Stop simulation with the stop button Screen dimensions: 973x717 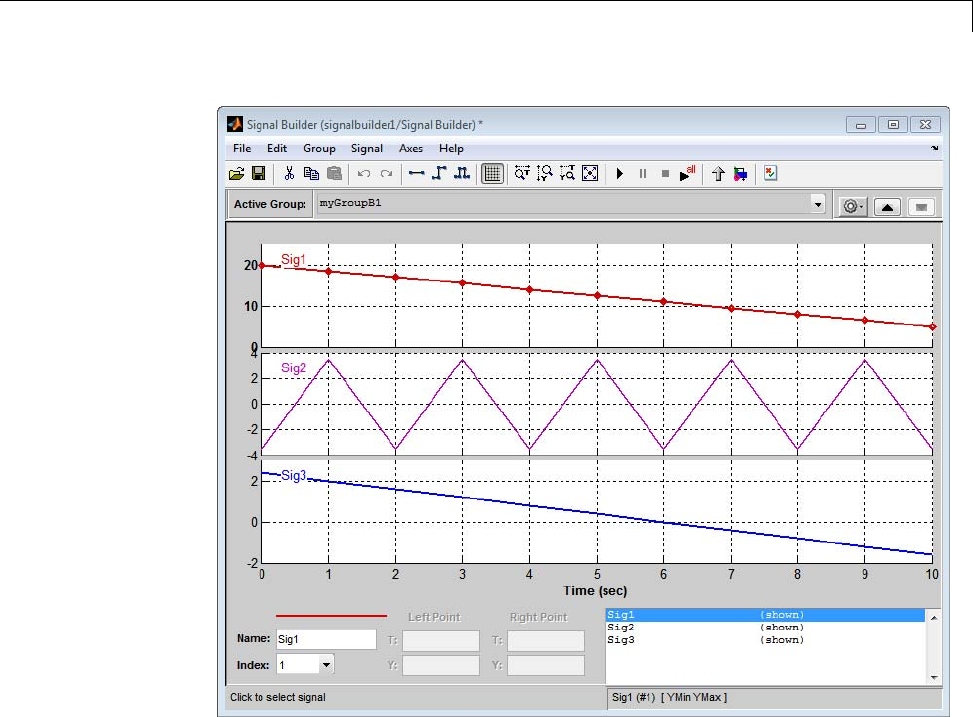coord(665,174)
